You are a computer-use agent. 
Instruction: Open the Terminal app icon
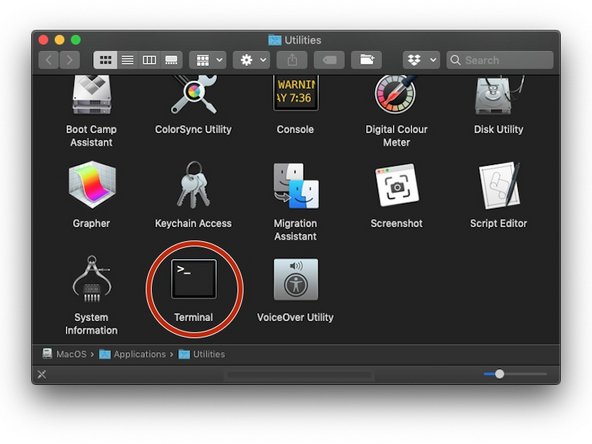[x=194, y=279]
